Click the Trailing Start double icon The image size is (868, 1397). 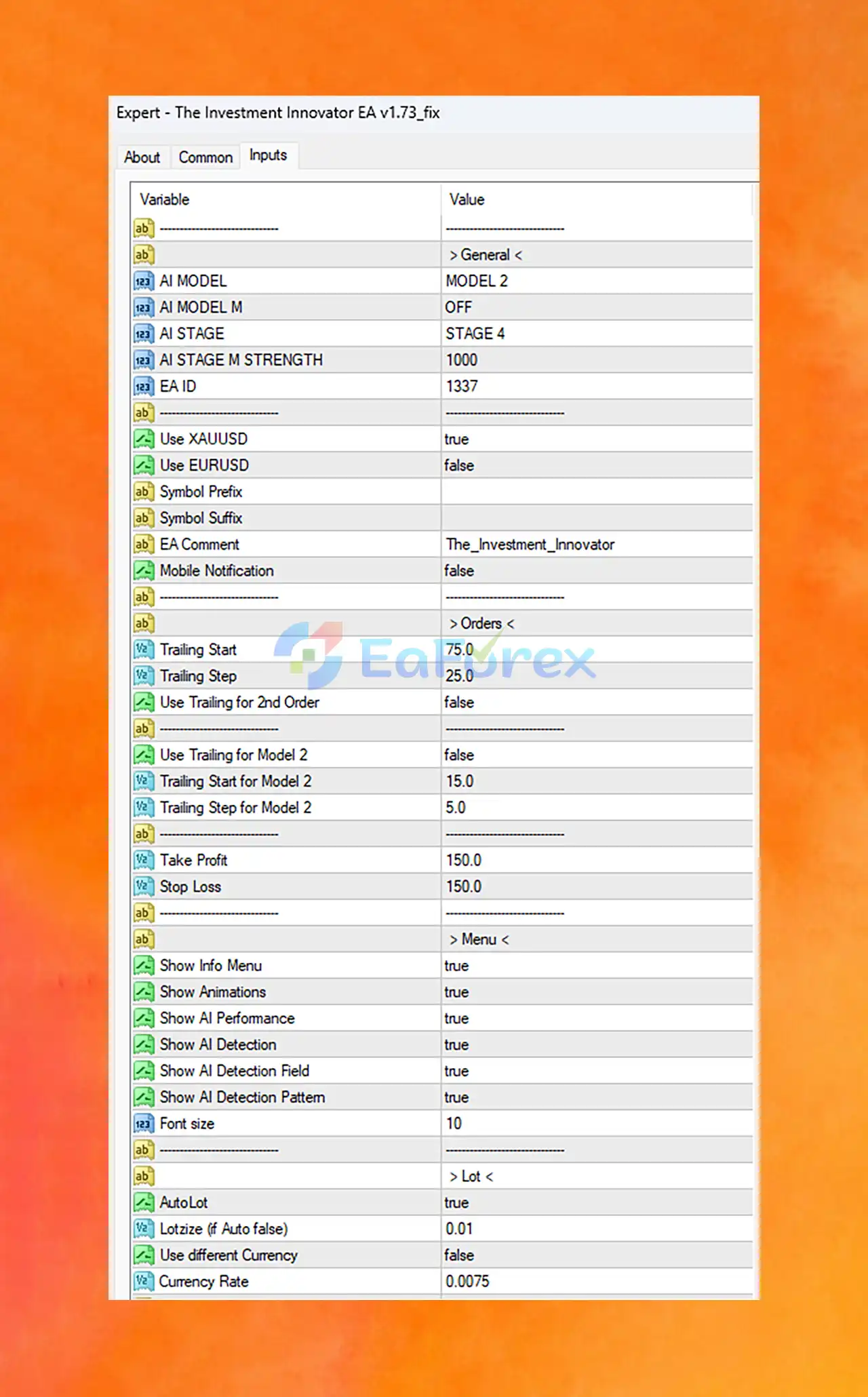coord(144,650)
